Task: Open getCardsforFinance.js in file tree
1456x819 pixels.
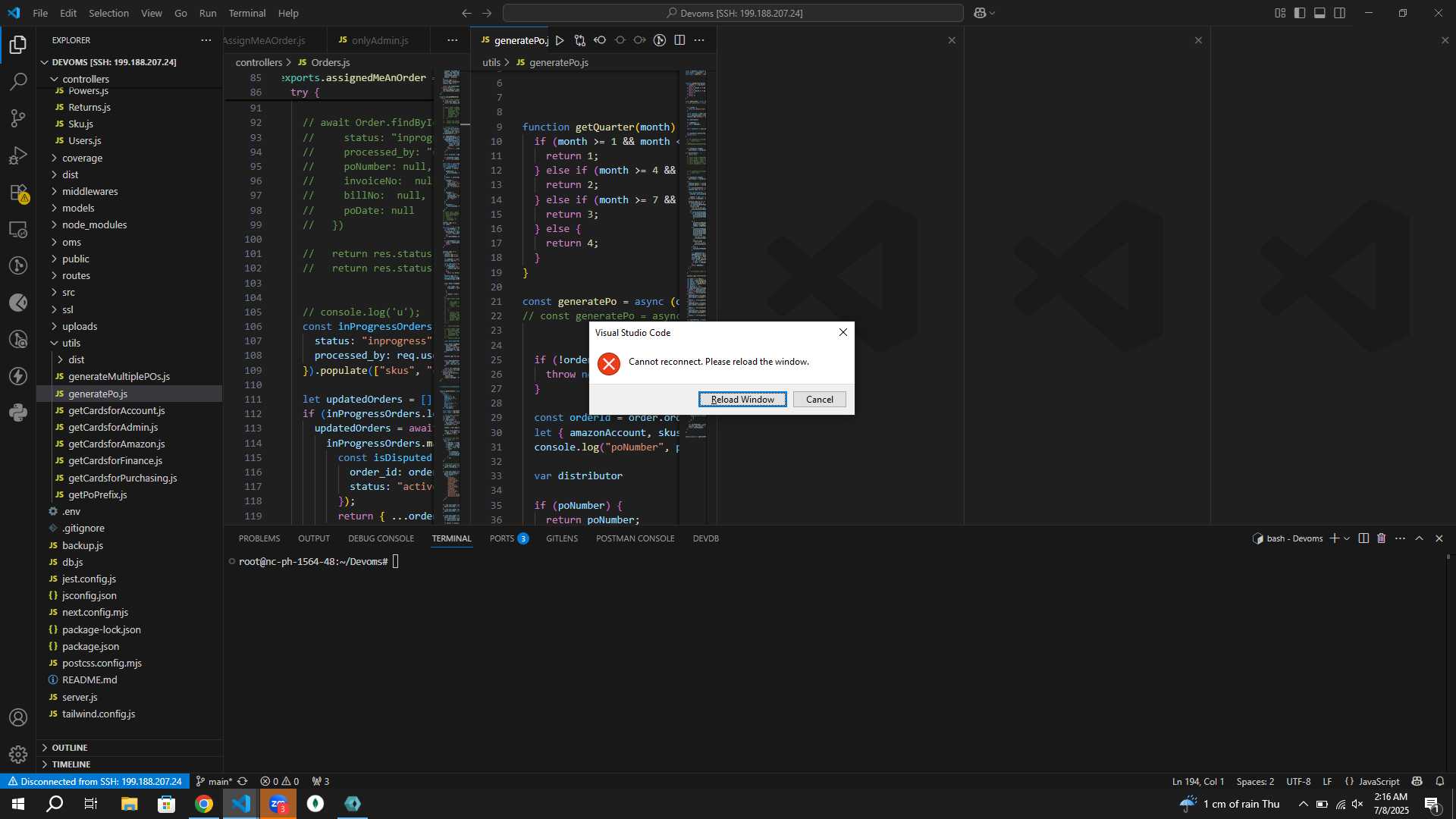Action: (x=115, y=460)
